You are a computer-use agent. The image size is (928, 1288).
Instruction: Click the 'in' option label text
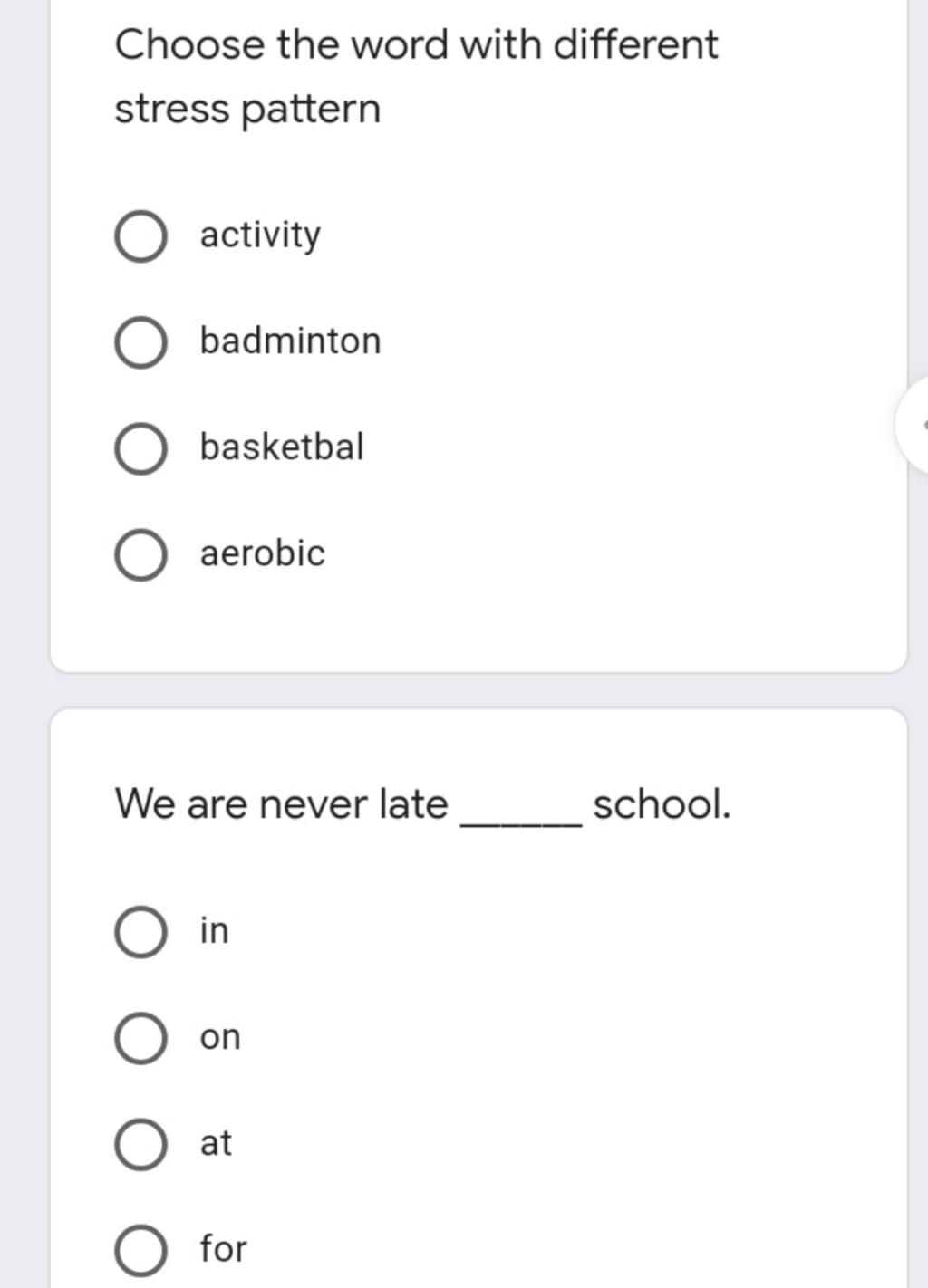(x=215, y=930)
